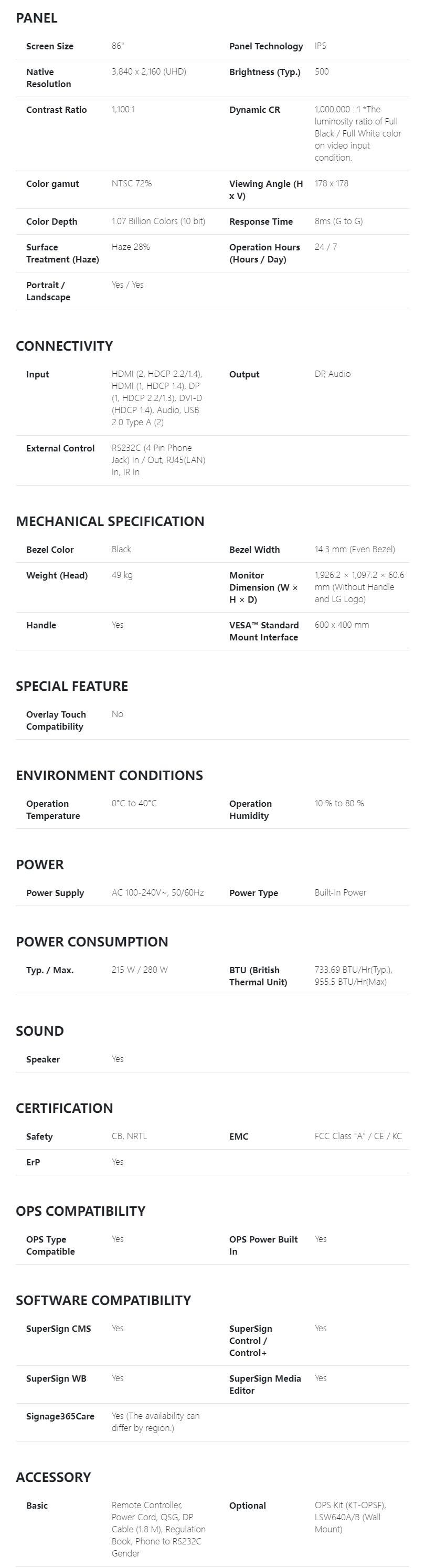This screenshot has height=1568, width=425.
Task: Select the Operation Temperature value
Action: tap(134, 804)
